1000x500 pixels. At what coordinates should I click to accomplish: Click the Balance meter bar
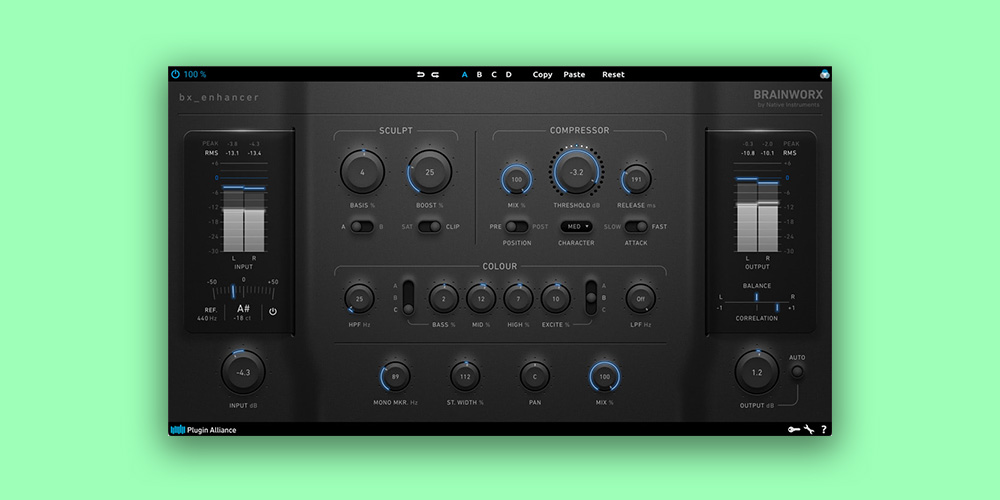(x=757, y=297)
